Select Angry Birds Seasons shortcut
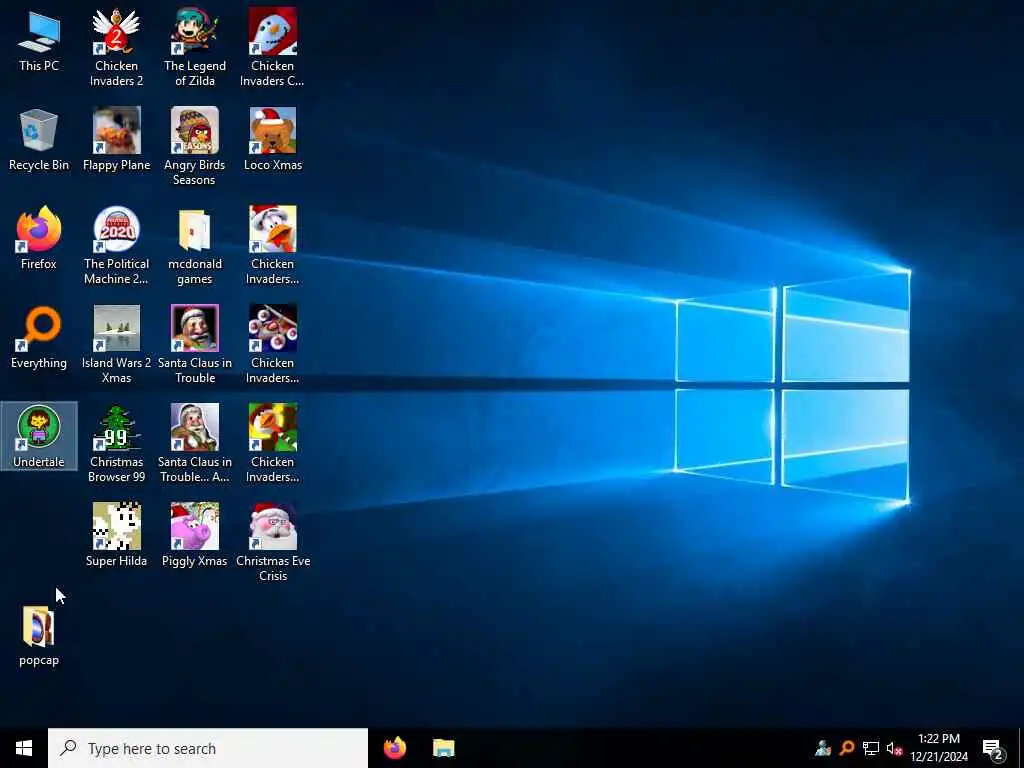The width and height of the screenshot is (1024, 768). 195,146
